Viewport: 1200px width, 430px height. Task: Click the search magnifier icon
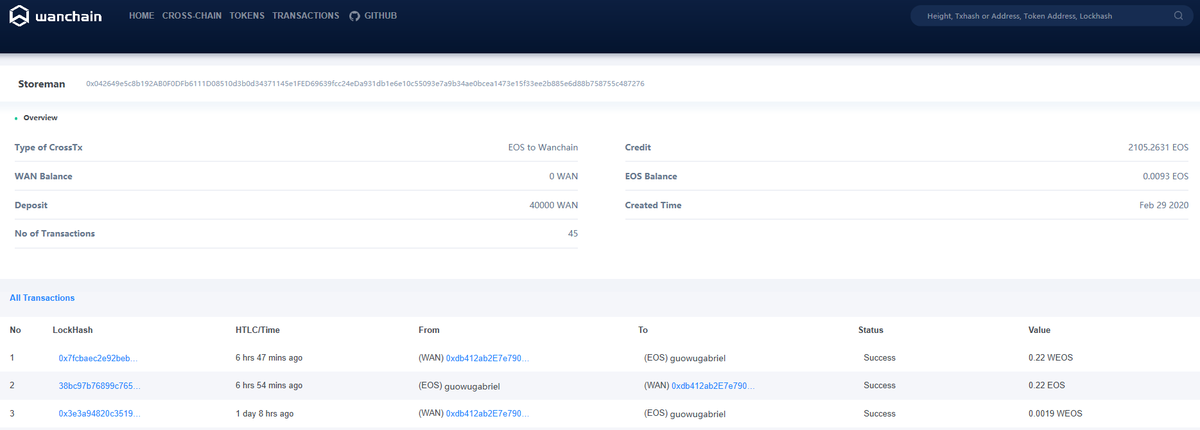click(x=1178, y=16)
